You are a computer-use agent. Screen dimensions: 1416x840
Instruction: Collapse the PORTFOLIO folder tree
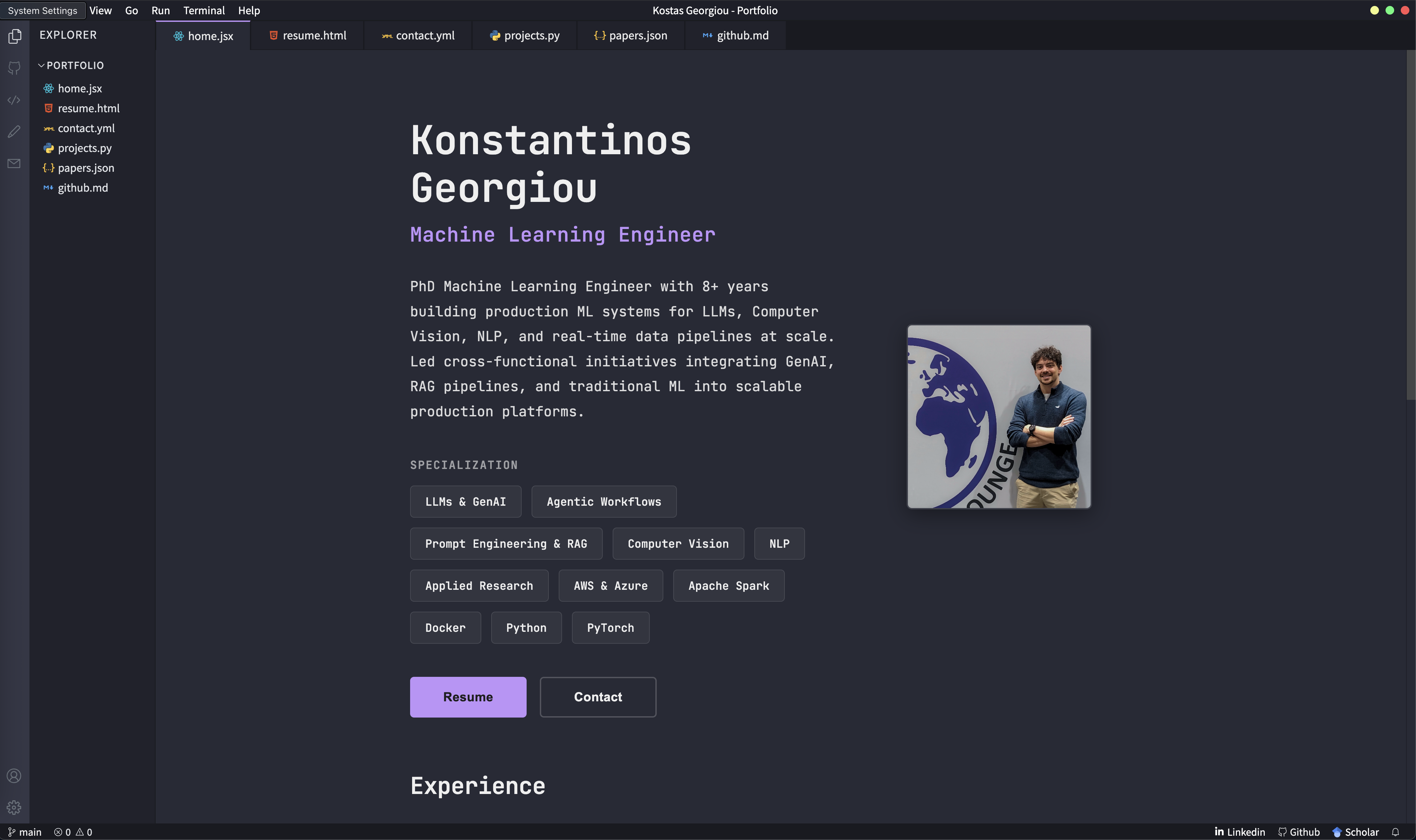coord(71,65)
